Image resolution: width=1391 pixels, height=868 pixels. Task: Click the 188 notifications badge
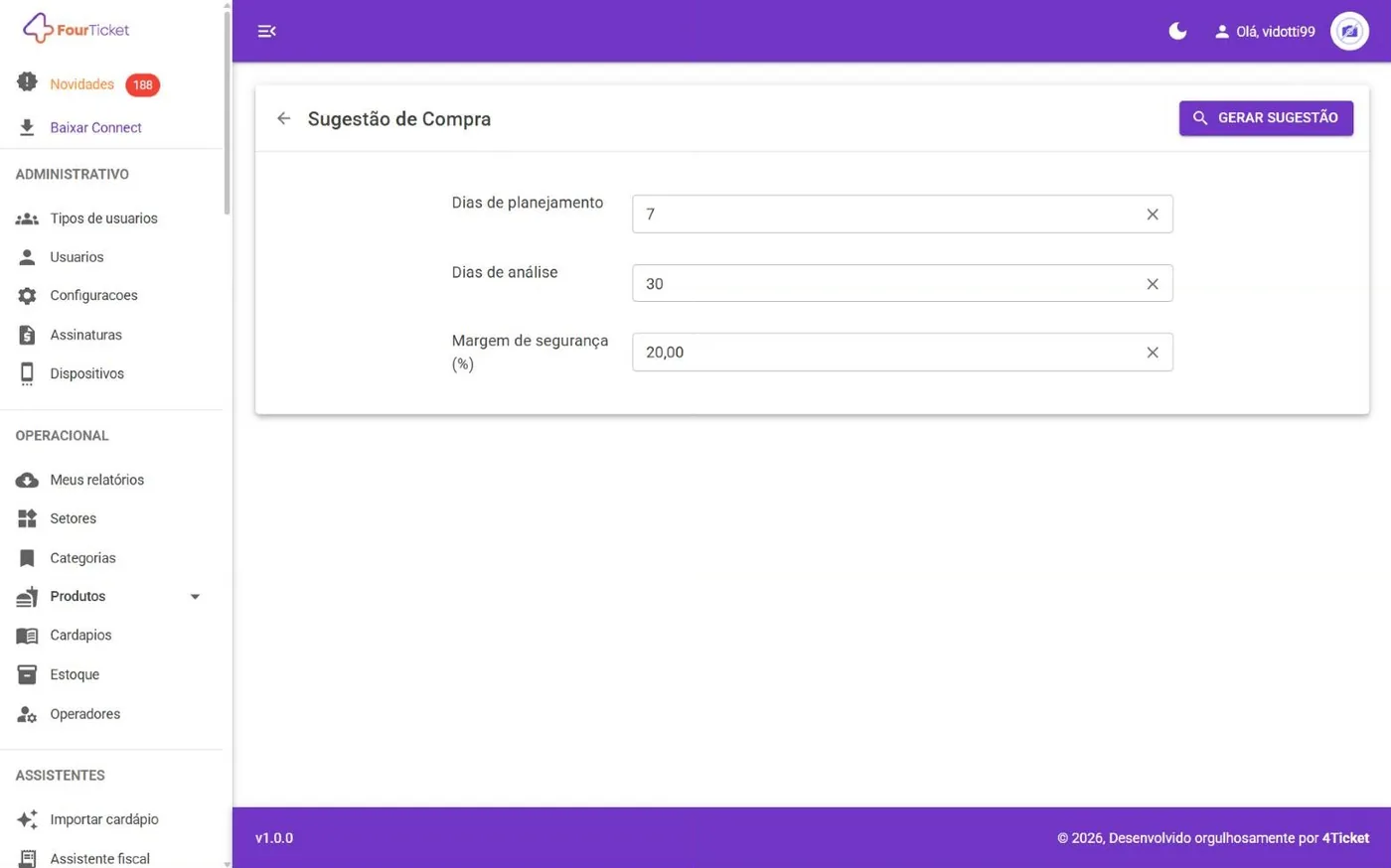click(x=143, y=85)
